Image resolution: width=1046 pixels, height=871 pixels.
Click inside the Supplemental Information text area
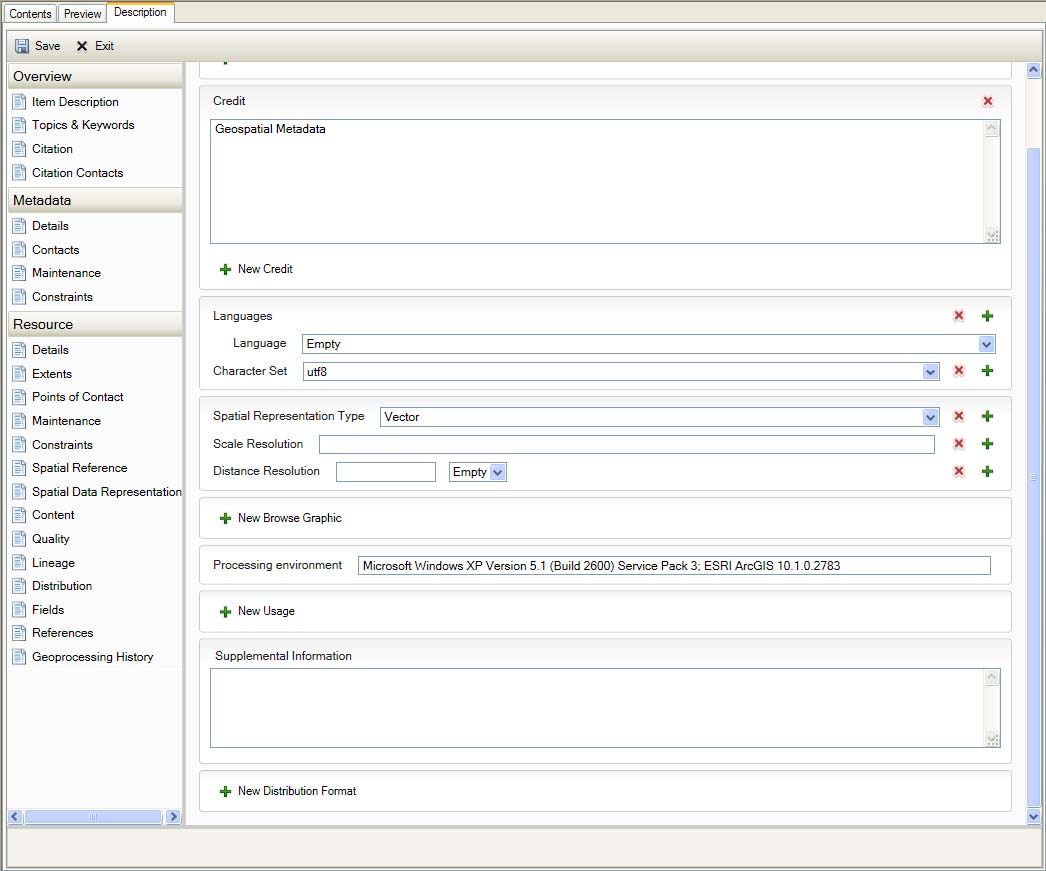[600, 705]
